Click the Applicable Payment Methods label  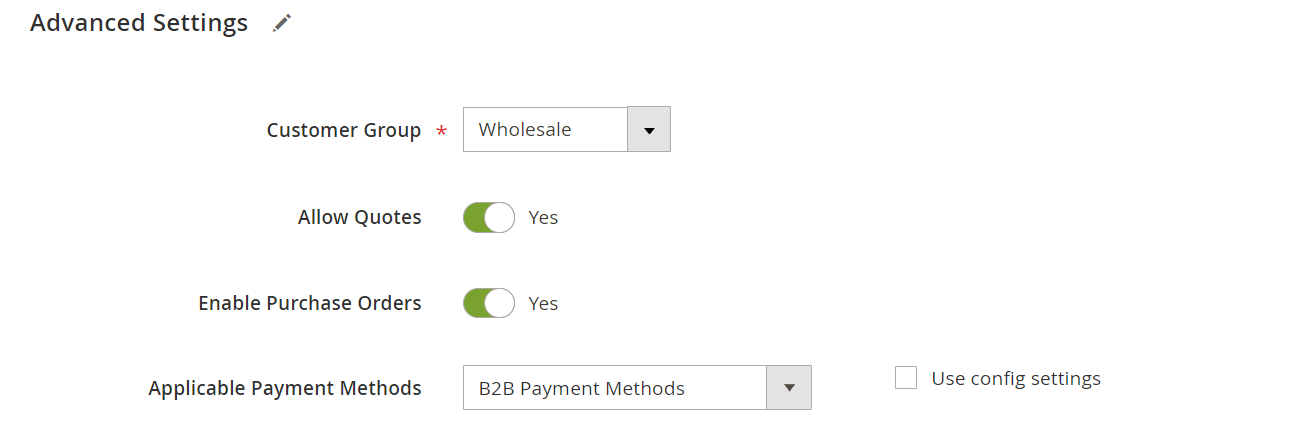click(x=285, y=388)
